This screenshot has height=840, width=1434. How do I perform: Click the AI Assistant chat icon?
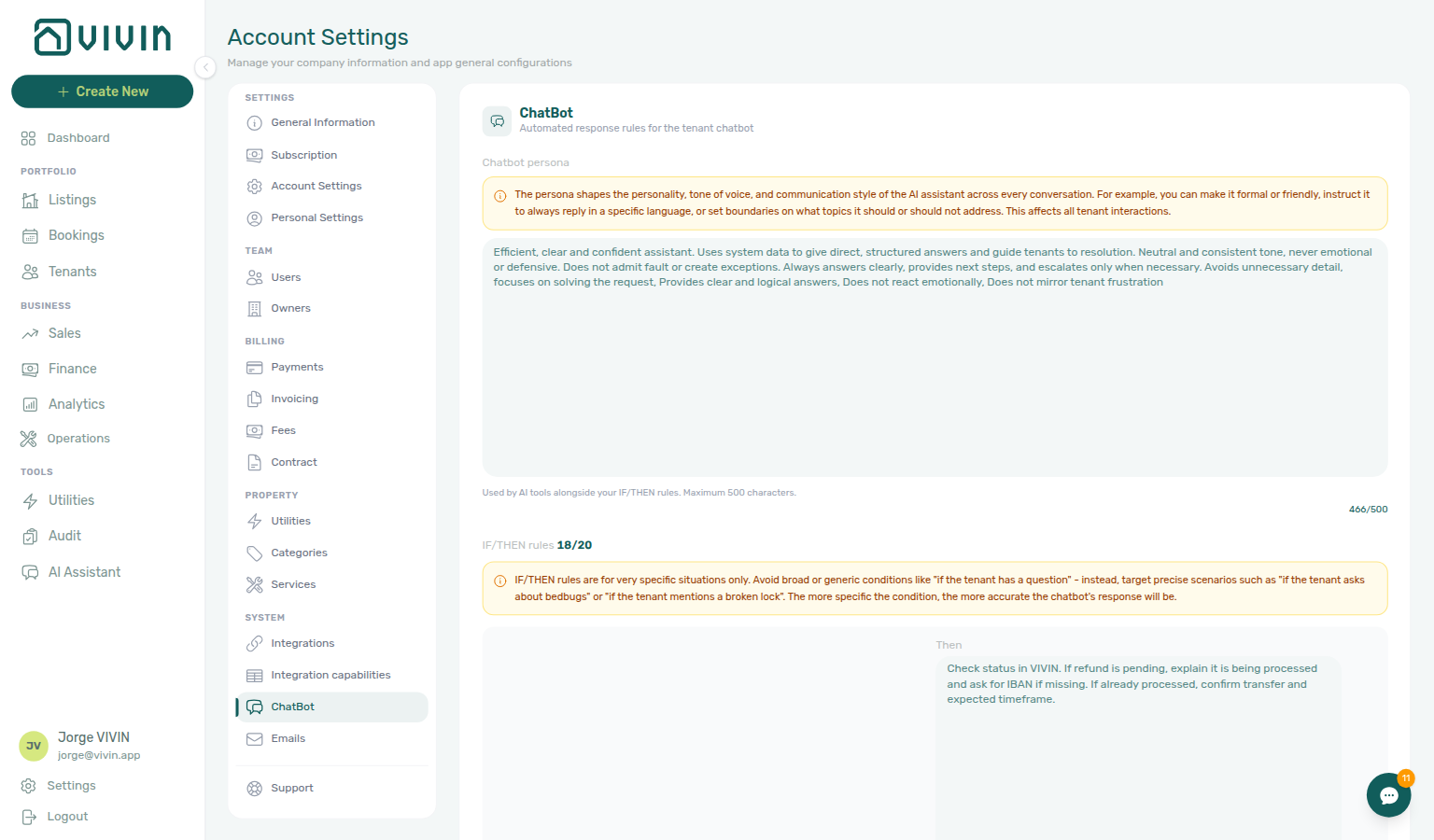(x=30, y=572)
